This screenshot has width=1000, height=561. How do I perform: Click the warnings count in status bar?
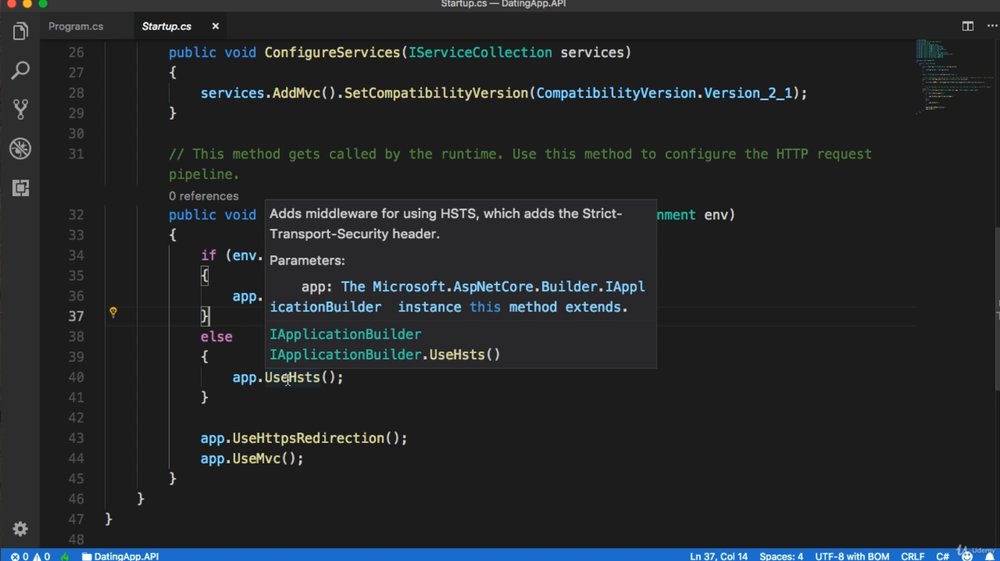[41, 556]
